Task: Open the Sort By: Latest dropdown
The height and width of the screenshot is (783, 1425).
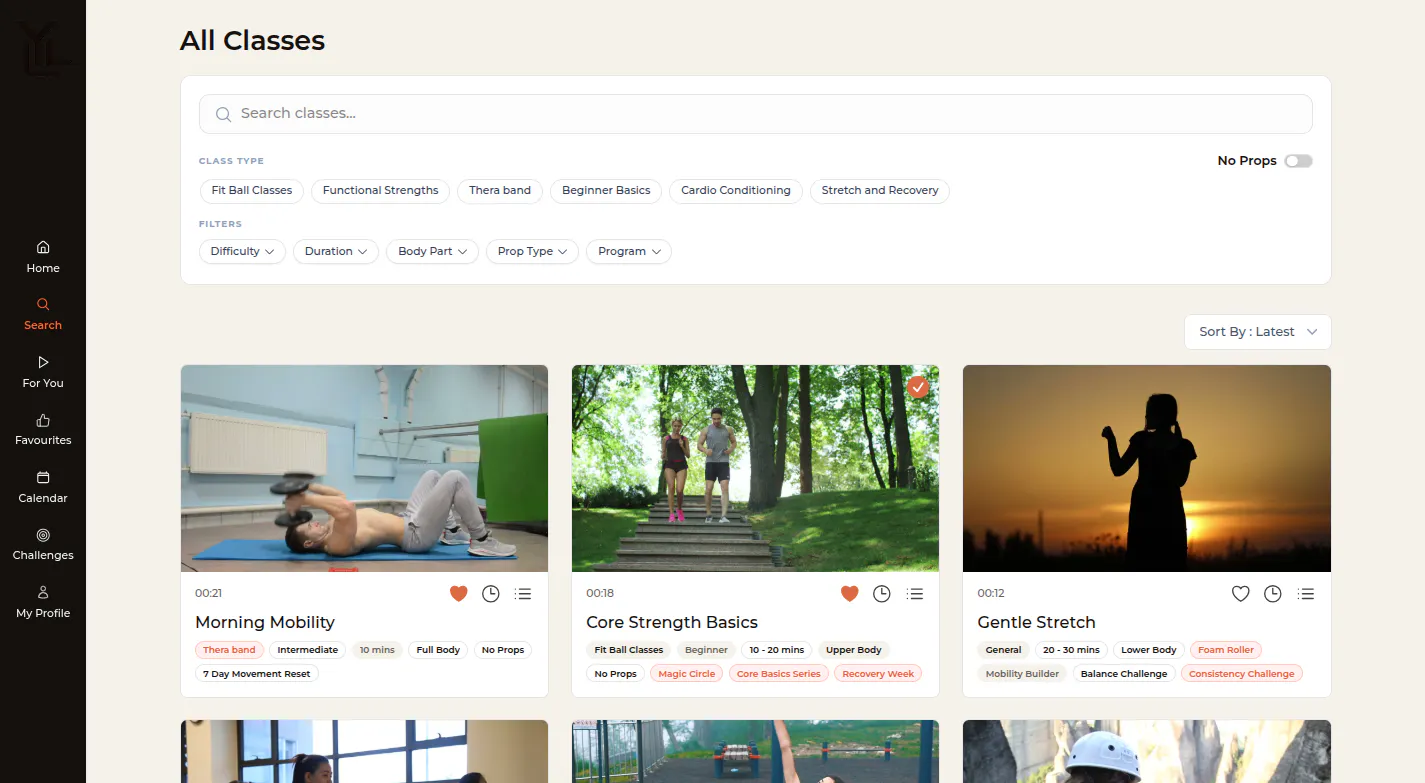Action: tap(1258, 332)
